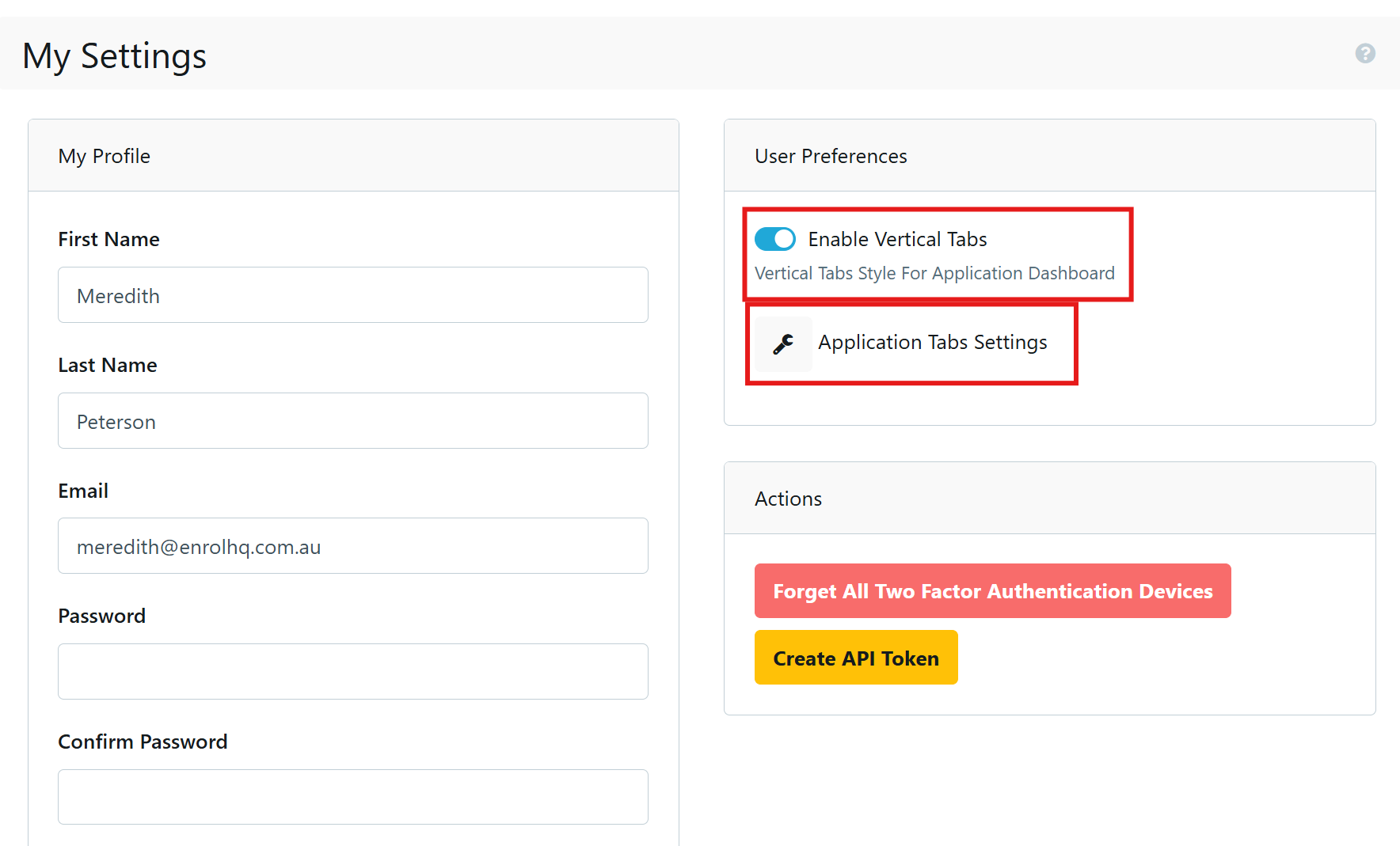Click the Vertical Tabs Style description text

pyautogui.click(x=934, y=273)
